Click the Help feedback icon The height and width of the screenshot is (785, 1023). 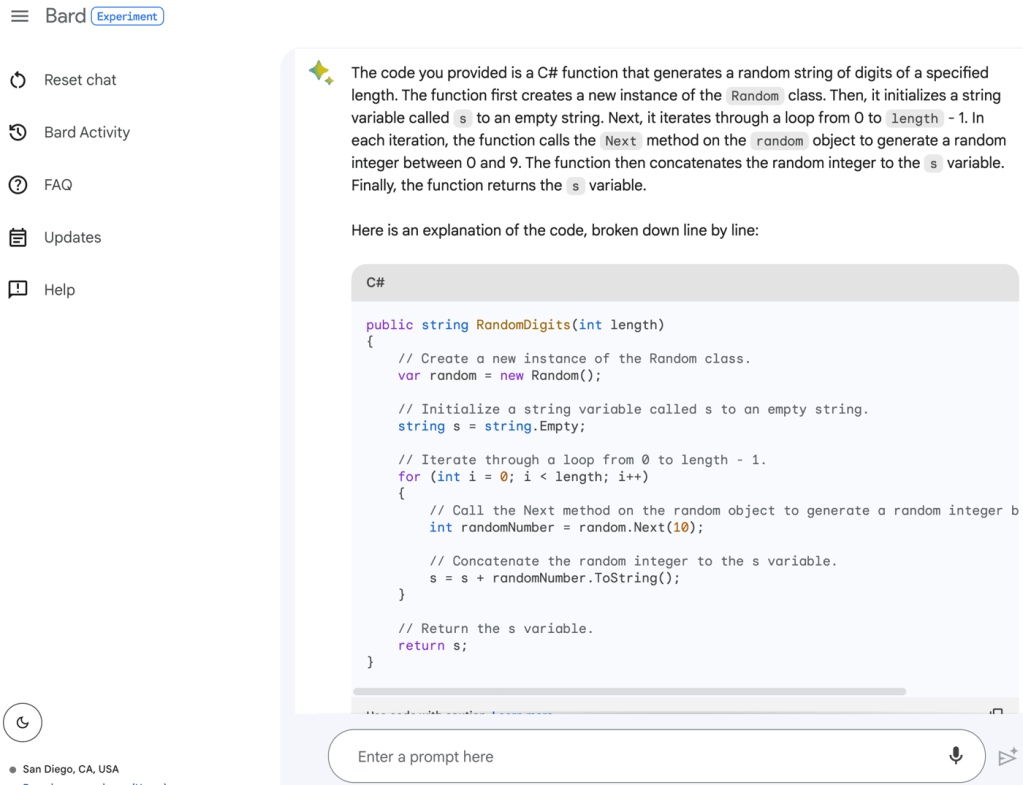18,290
